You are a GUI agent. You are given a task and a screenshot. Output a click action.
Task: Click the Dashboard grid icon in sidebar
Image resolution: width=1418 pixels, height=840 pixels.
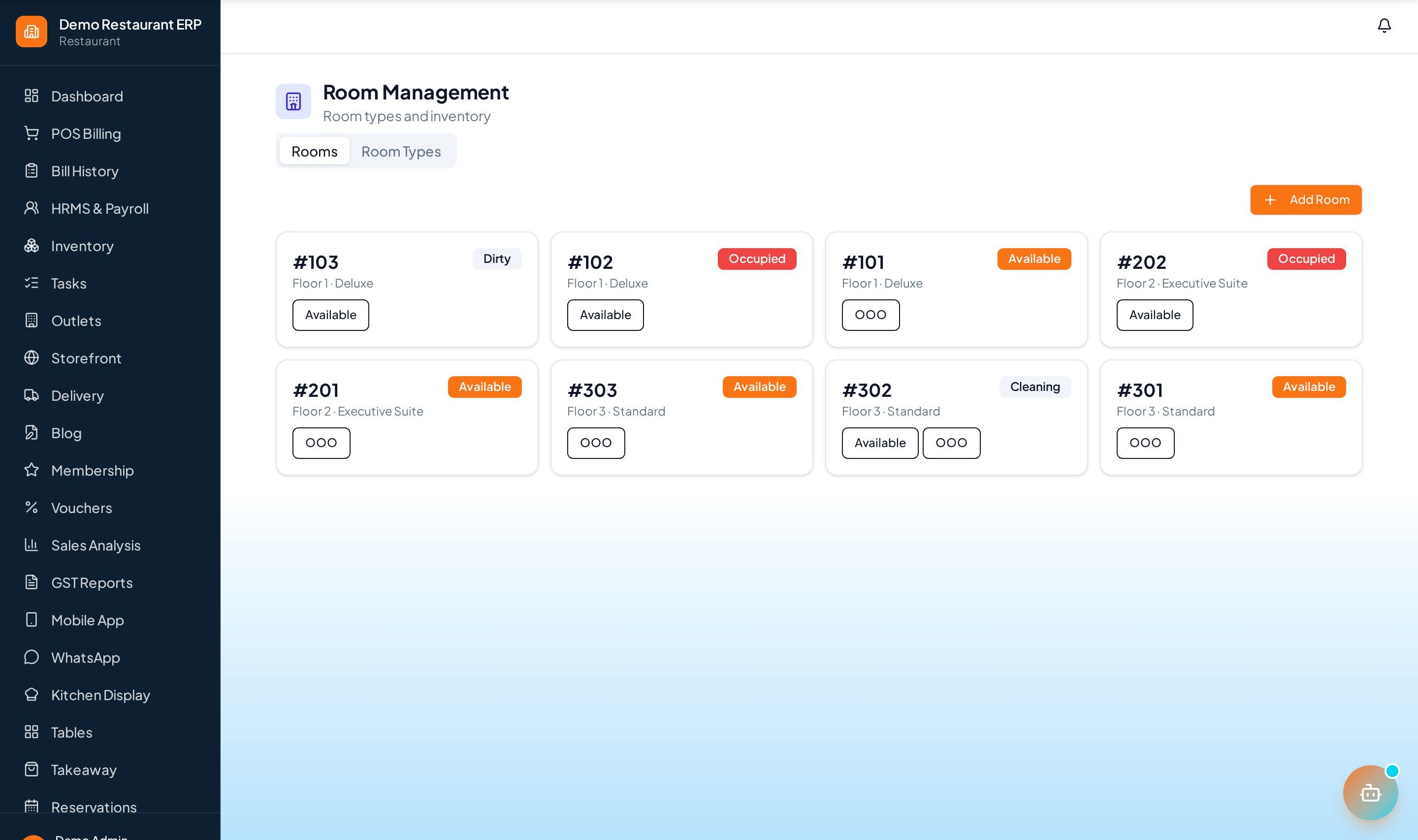32,96
